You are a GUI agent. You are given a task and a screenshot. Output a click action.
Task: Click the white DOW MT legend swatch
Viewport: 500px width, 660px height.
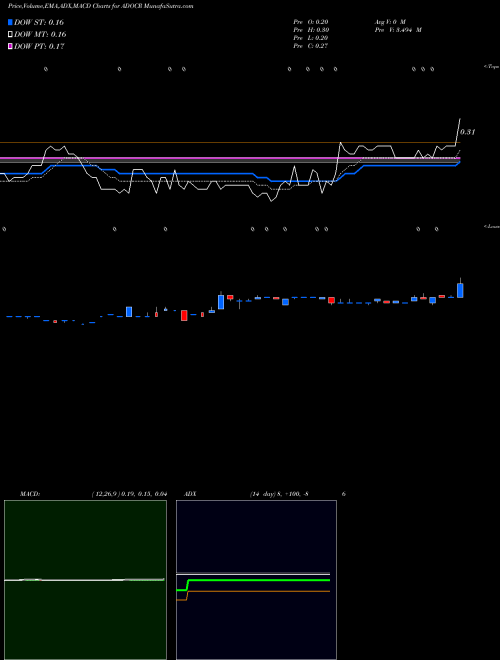(10, 35)
